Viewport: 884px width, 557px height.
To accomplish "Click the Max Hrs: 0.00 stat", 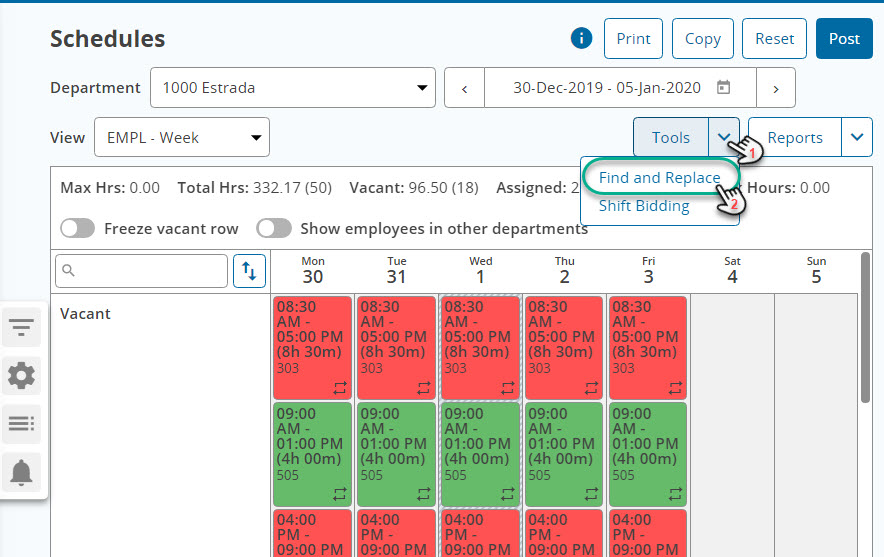I will coord(110,188).
